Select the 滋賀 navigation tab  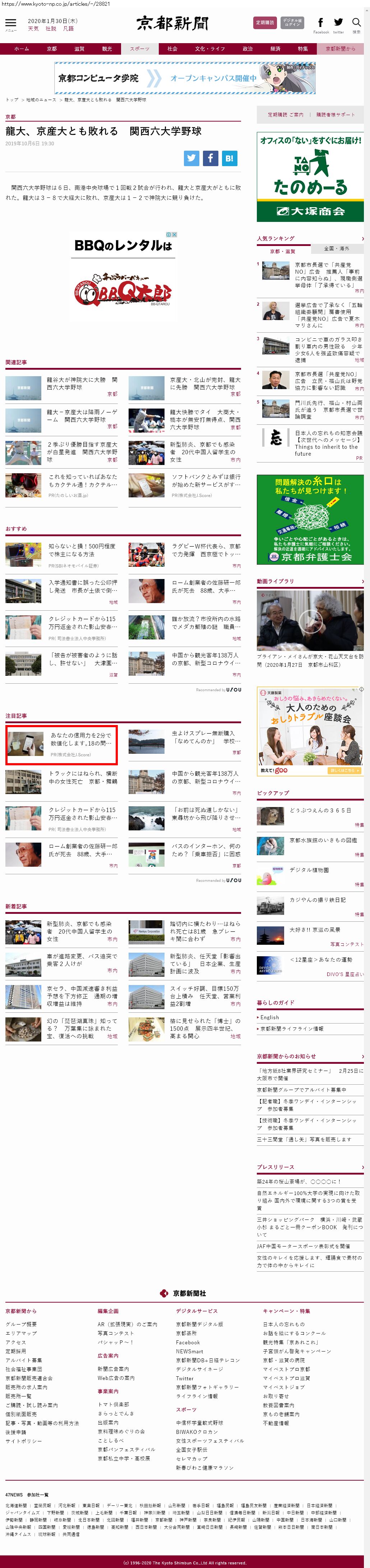point(80,49)
